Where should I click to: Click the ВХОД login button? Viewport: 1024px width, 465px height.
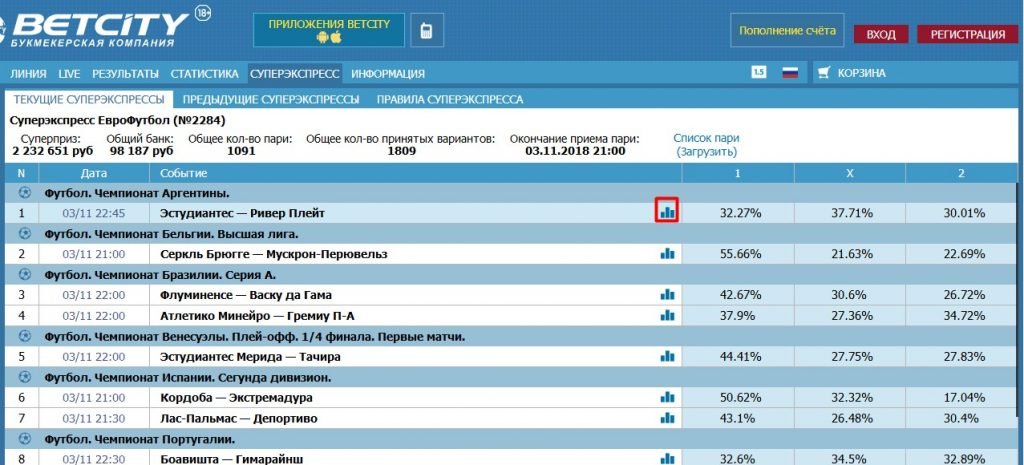881,34
